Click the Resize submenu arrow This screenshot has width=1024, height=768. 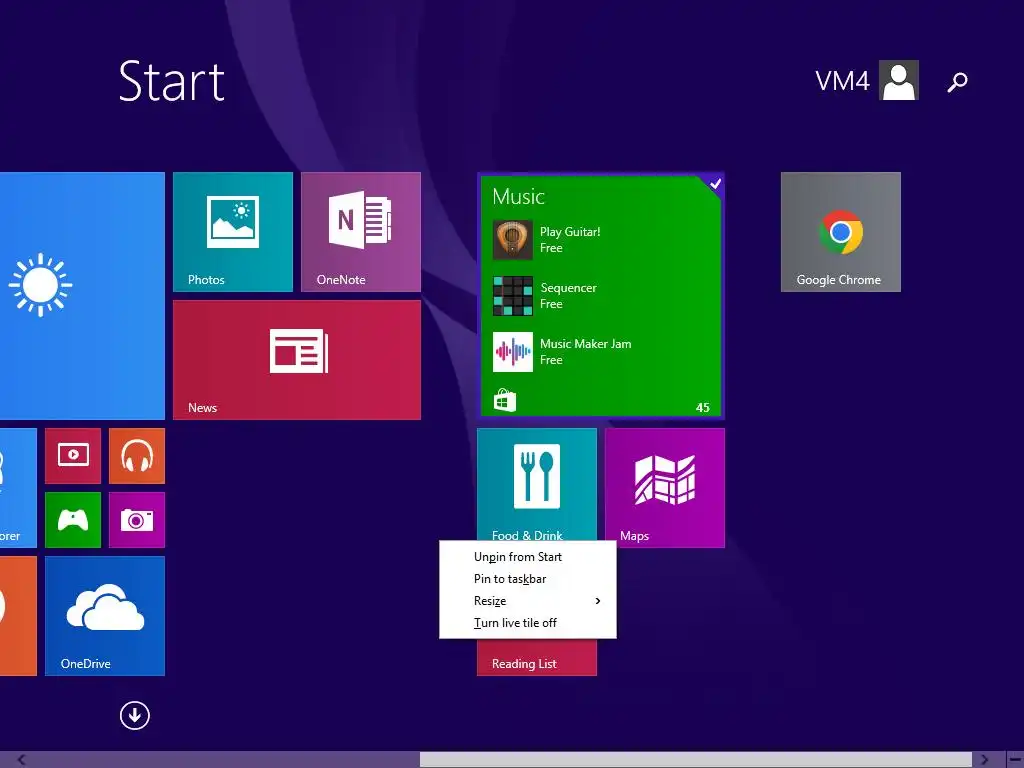598,601
